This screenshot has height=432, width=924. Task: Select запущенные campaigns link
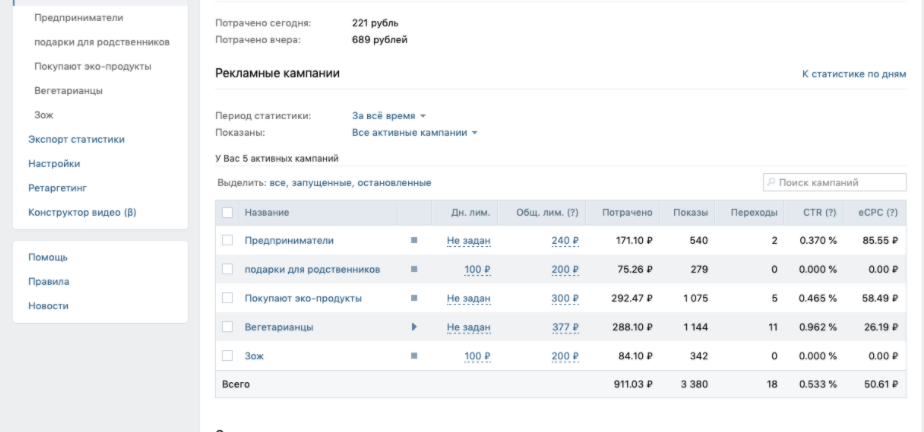pos(321,183)
